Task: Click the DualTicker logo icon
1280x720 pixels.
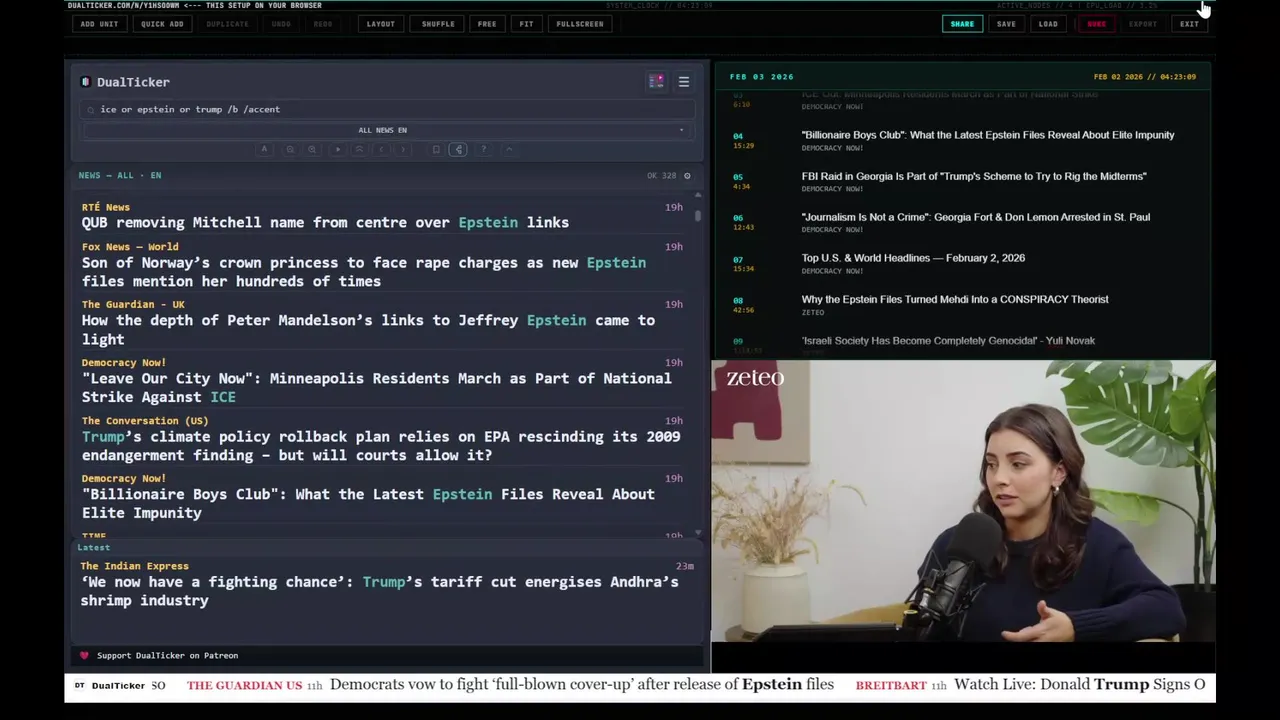Action: pos(85,82)
